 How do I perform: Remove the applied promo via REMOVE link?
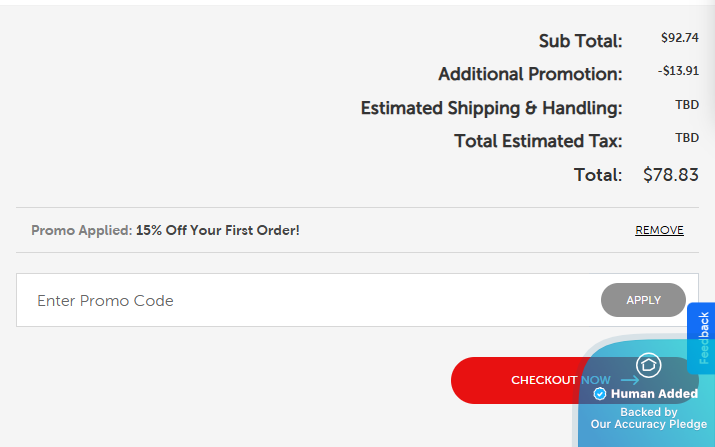coord(659,230)
